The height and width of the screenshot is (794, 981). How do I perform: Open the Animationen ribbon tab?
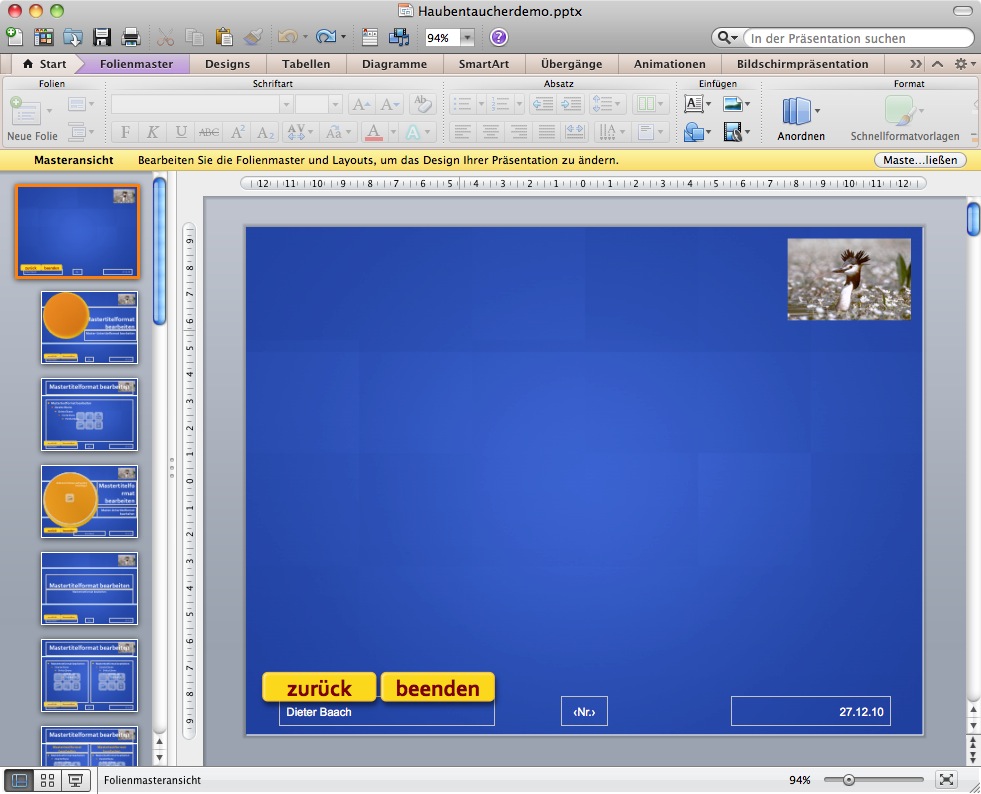point(669,64)
